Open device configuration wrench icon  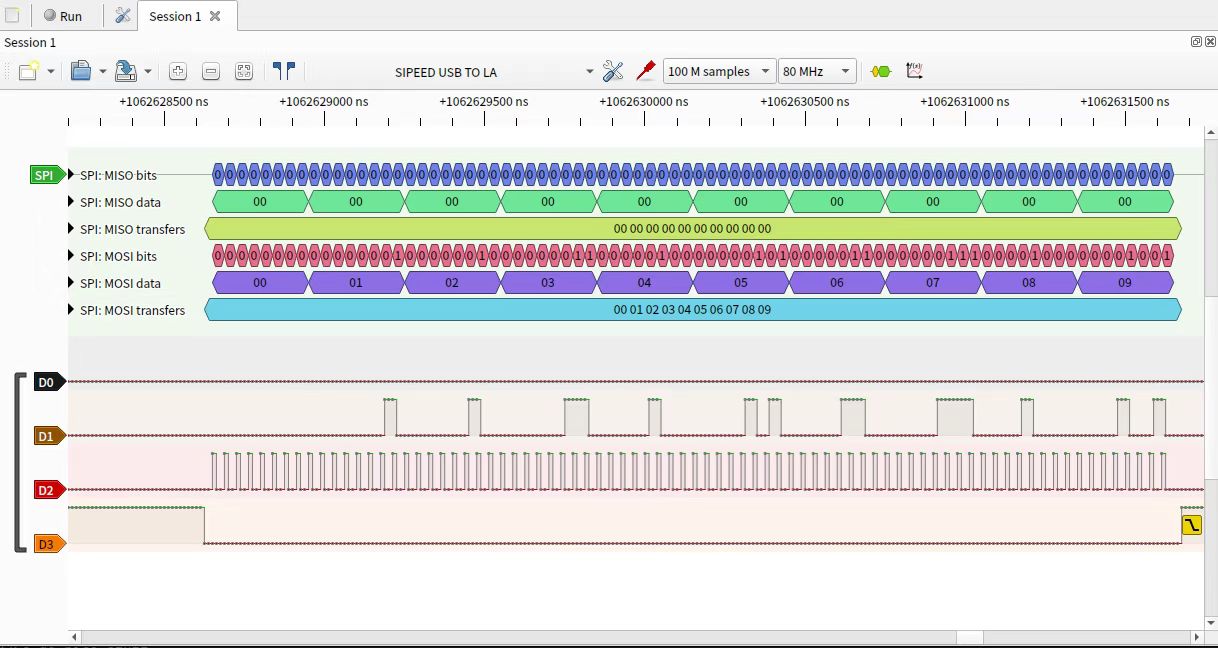(613, 71)
